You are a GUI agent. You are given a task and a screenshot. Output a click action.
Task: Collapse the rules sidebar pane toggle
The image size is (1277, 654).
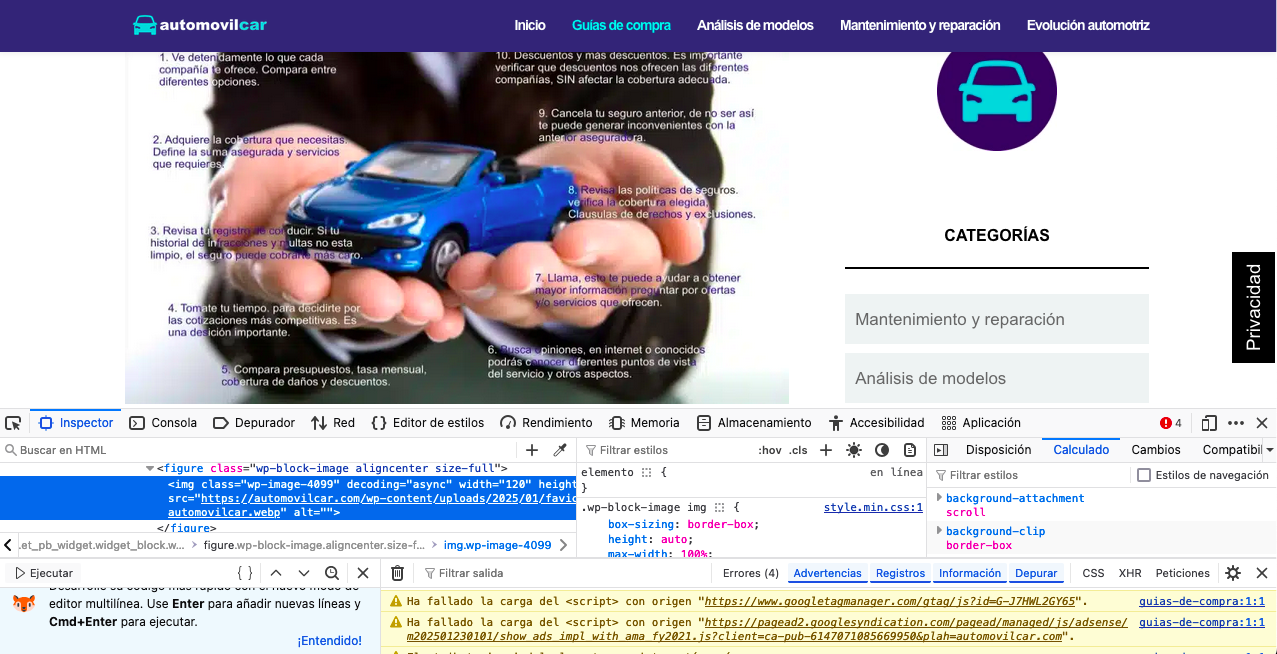tap(941, 450)
